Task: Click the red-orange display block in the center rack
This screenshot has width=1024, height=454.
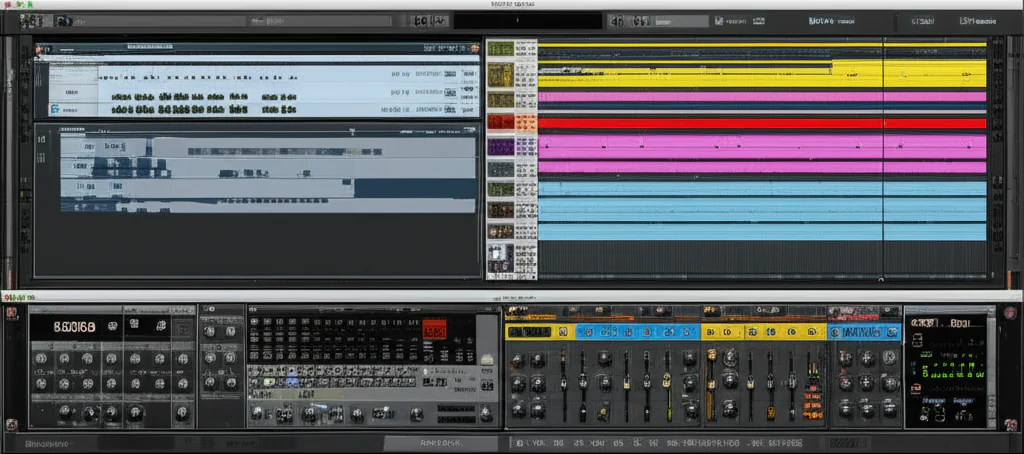Action: click(434, 329)
